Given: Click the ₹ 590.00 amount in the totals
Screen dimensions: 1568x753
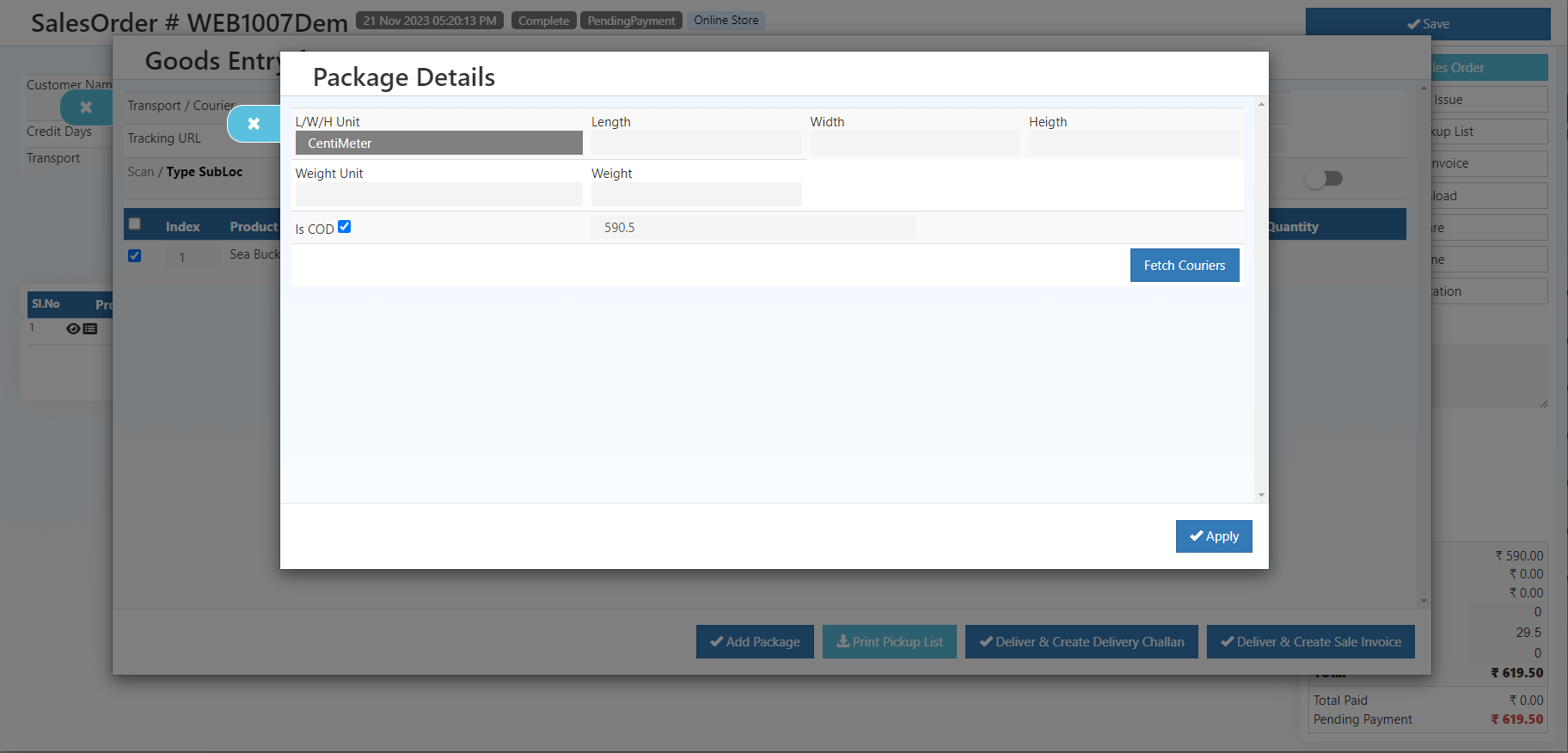Looking at the screenshot, I should (x=1519, y=556).
